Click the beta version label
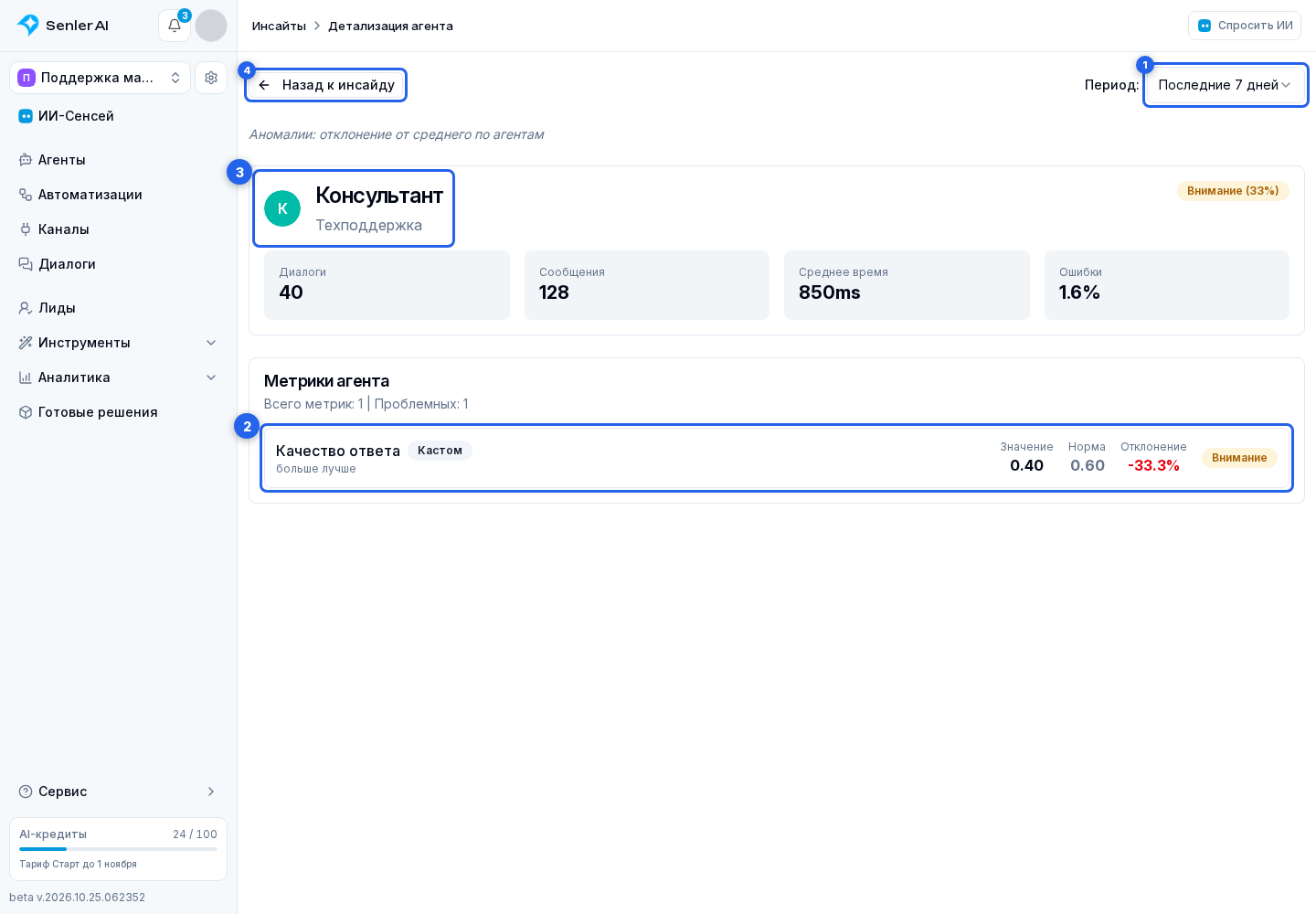1316x914 pixels. click(78, 898)
